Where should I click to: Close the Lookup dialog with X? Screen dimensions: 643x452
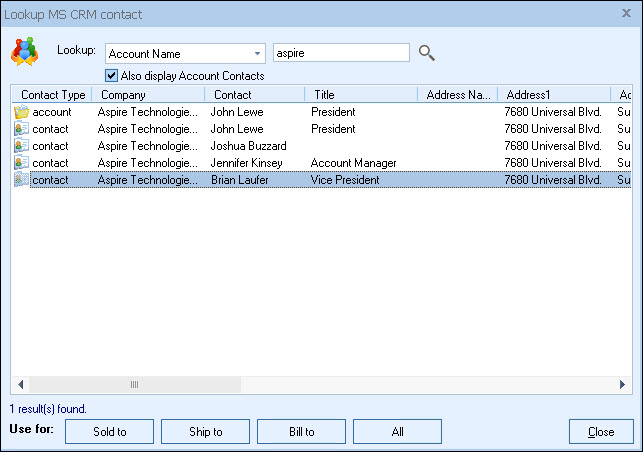(x=626, y=13)
